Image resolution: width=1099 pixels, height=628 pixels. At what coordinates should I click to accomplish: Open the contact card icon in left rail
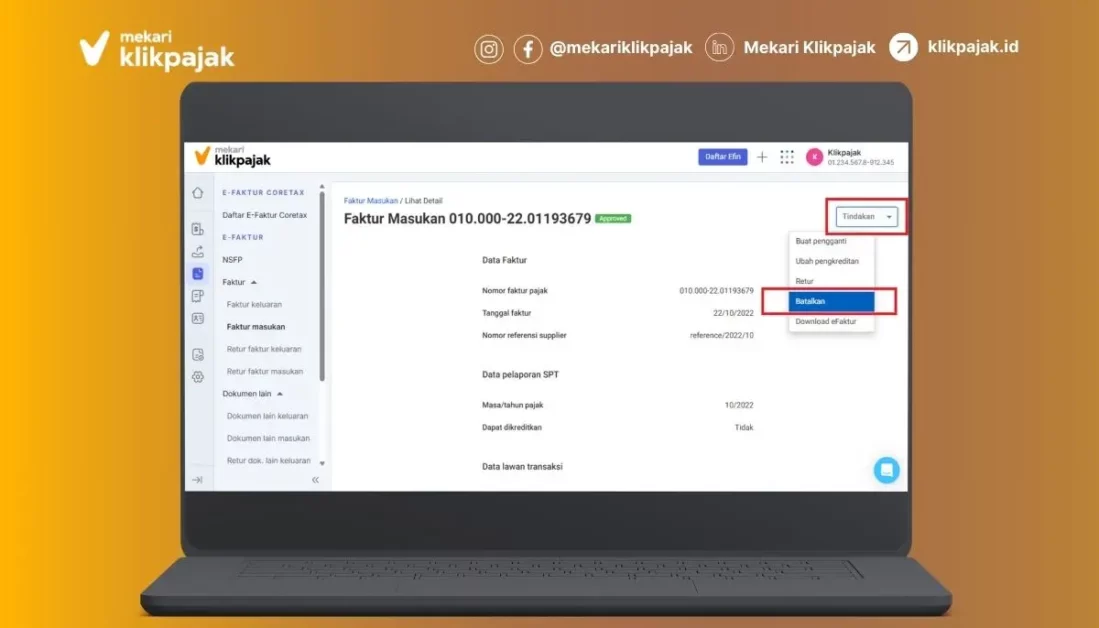(x=198, y=318)
